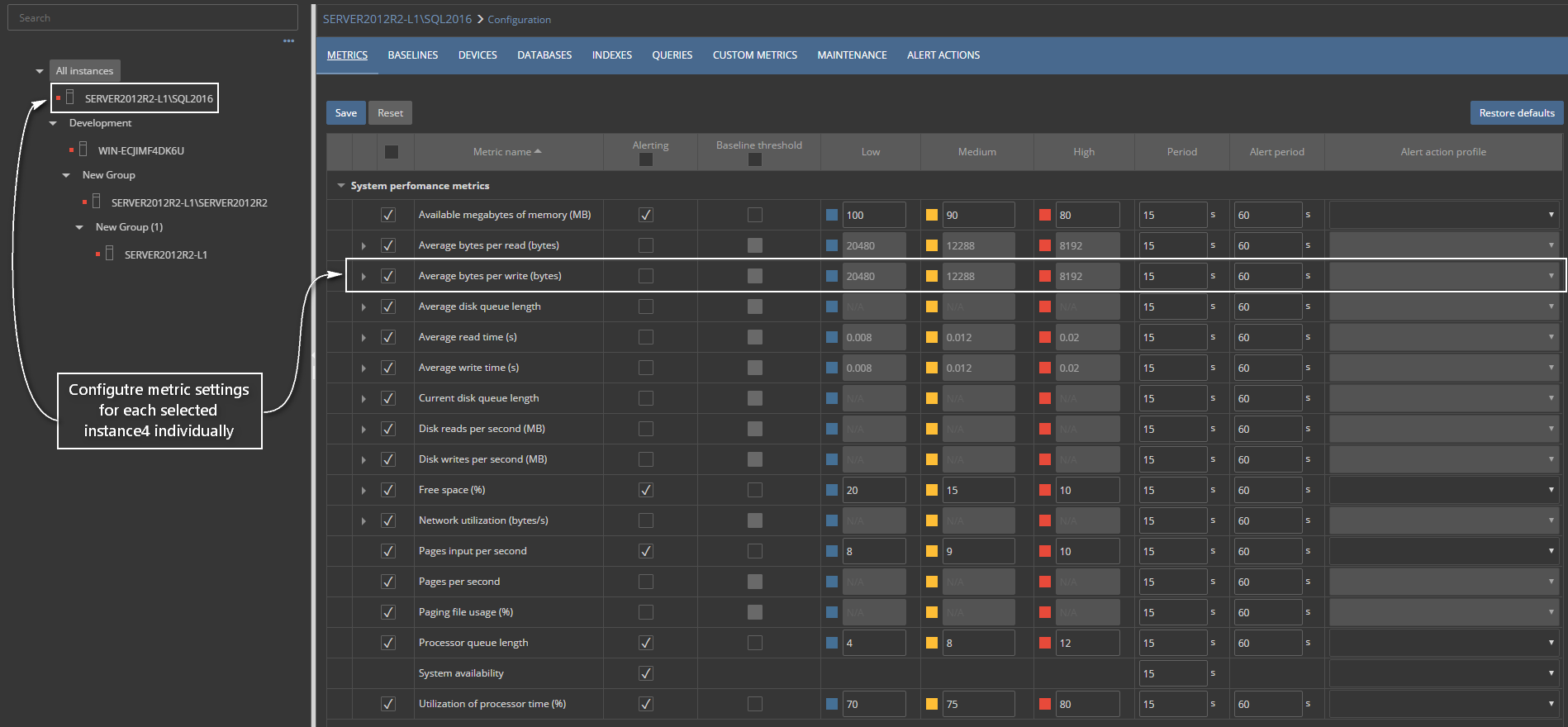The image size is (1568, 727).
Task: Click the SERVER2012R2-L1\SERVER2012R2 instance icon
Action: (x=96, y=202)
